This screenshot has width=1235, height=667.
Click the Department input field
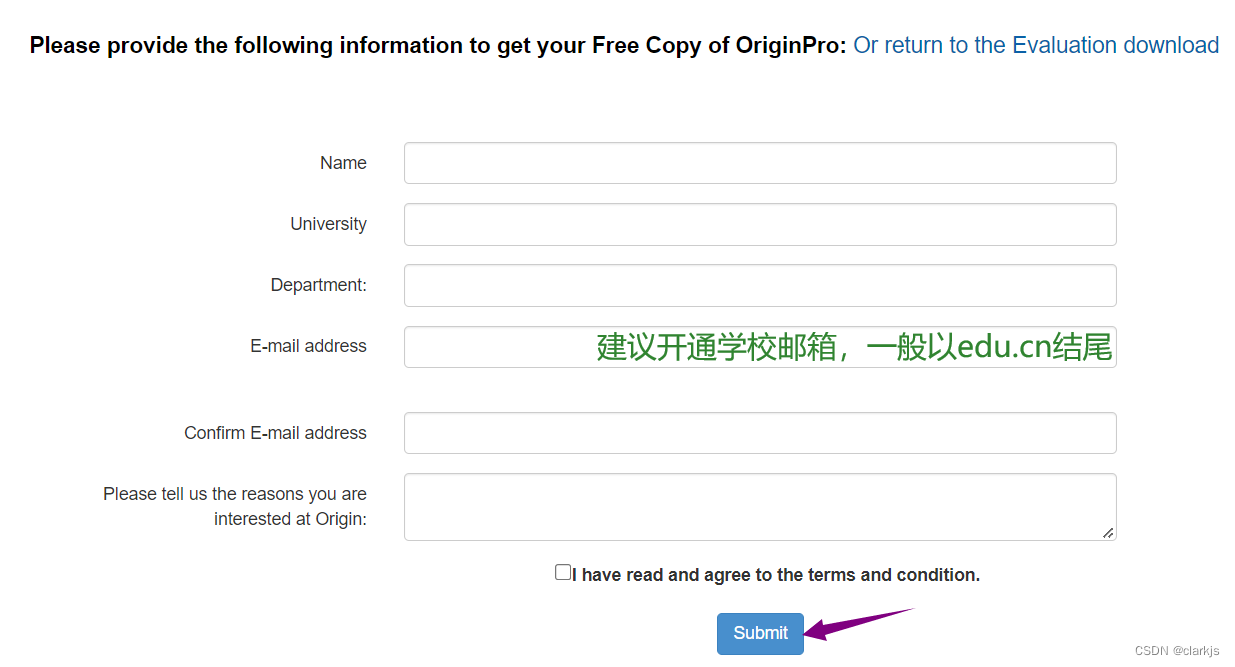tap(760, 285)
